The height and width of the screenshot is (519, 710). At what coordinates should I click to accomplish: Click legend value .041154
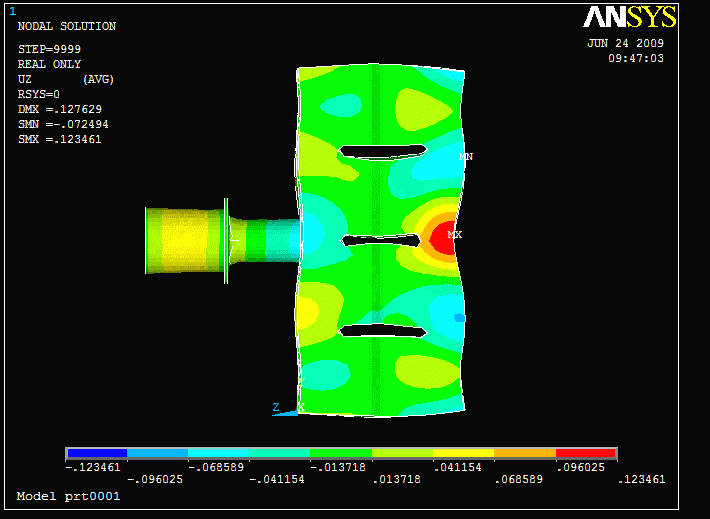(458, 467)
